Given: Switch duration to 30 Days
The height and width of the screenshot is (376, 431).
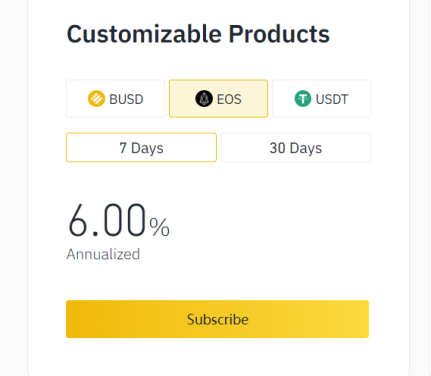Looking at the screenshot, I should click(296, 147).
